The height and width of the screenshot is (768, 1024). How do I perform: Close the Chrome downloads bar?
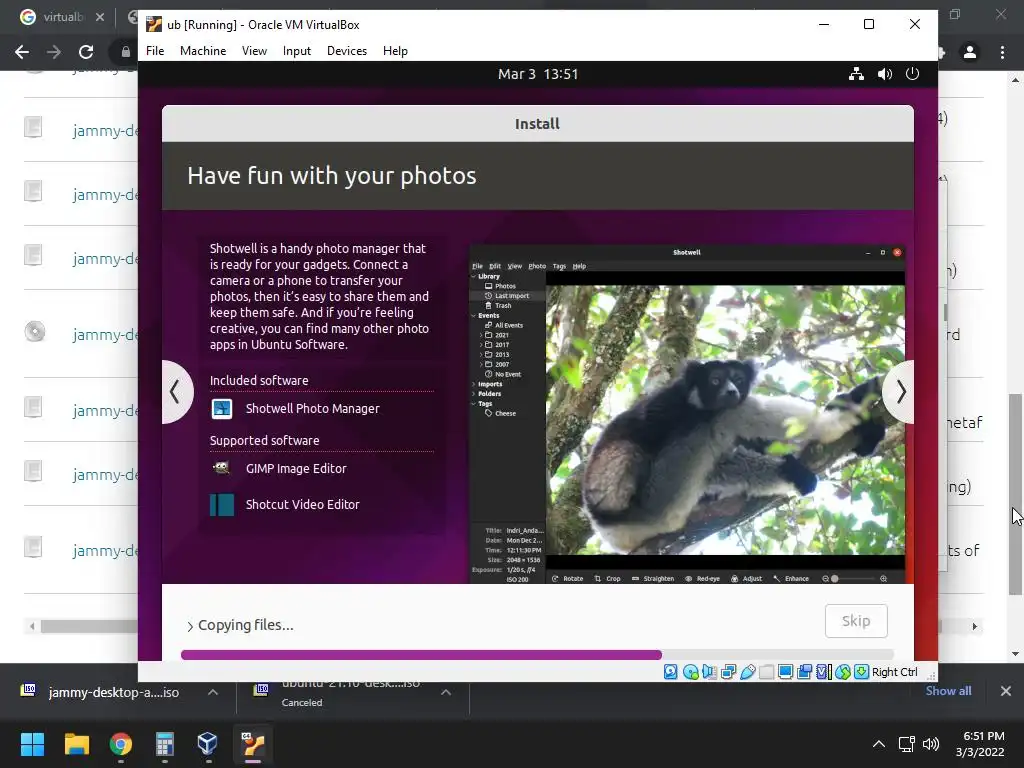1006,691
